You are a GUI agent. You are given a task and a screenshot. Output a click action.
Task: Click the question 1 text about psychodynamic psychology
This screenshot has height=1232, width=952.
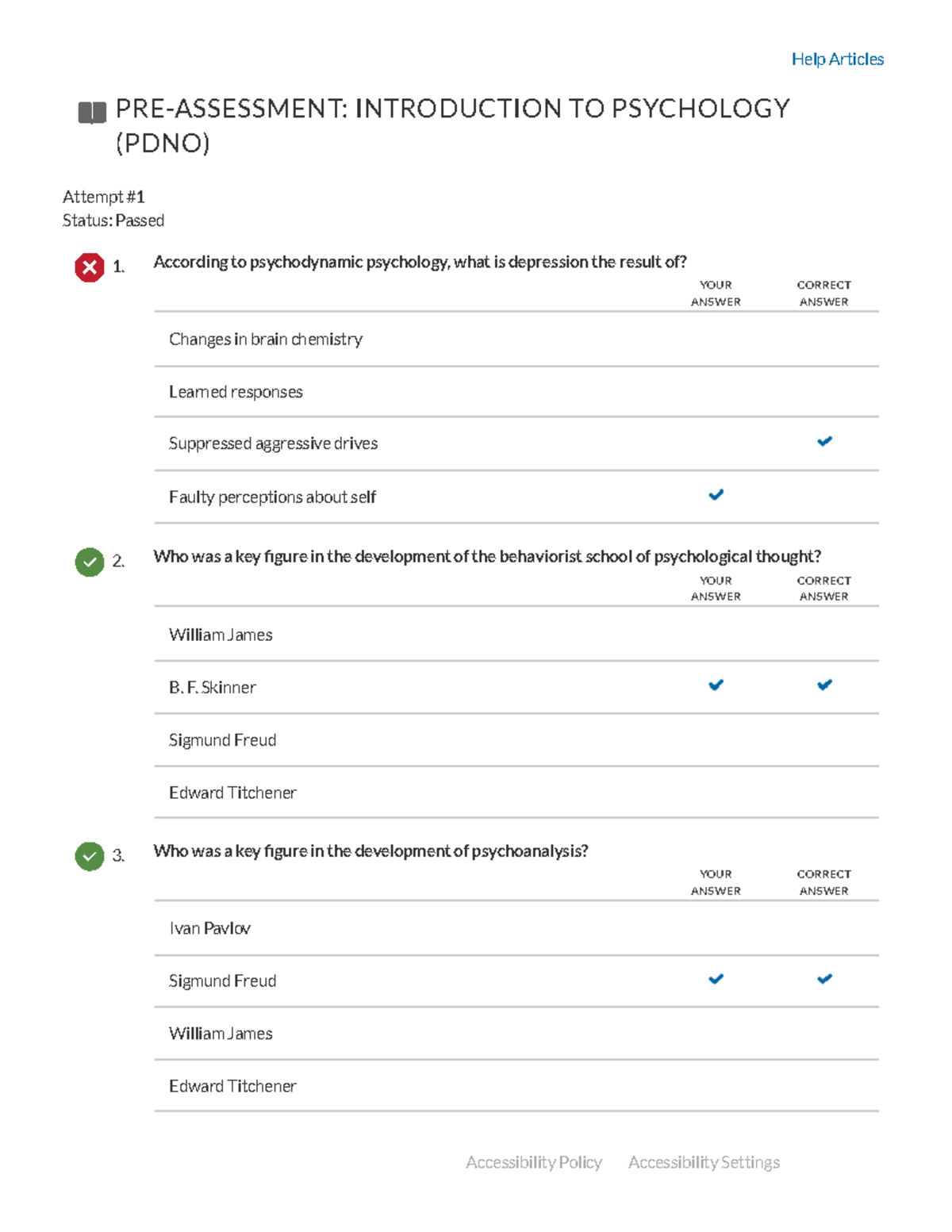coord(420,262)
